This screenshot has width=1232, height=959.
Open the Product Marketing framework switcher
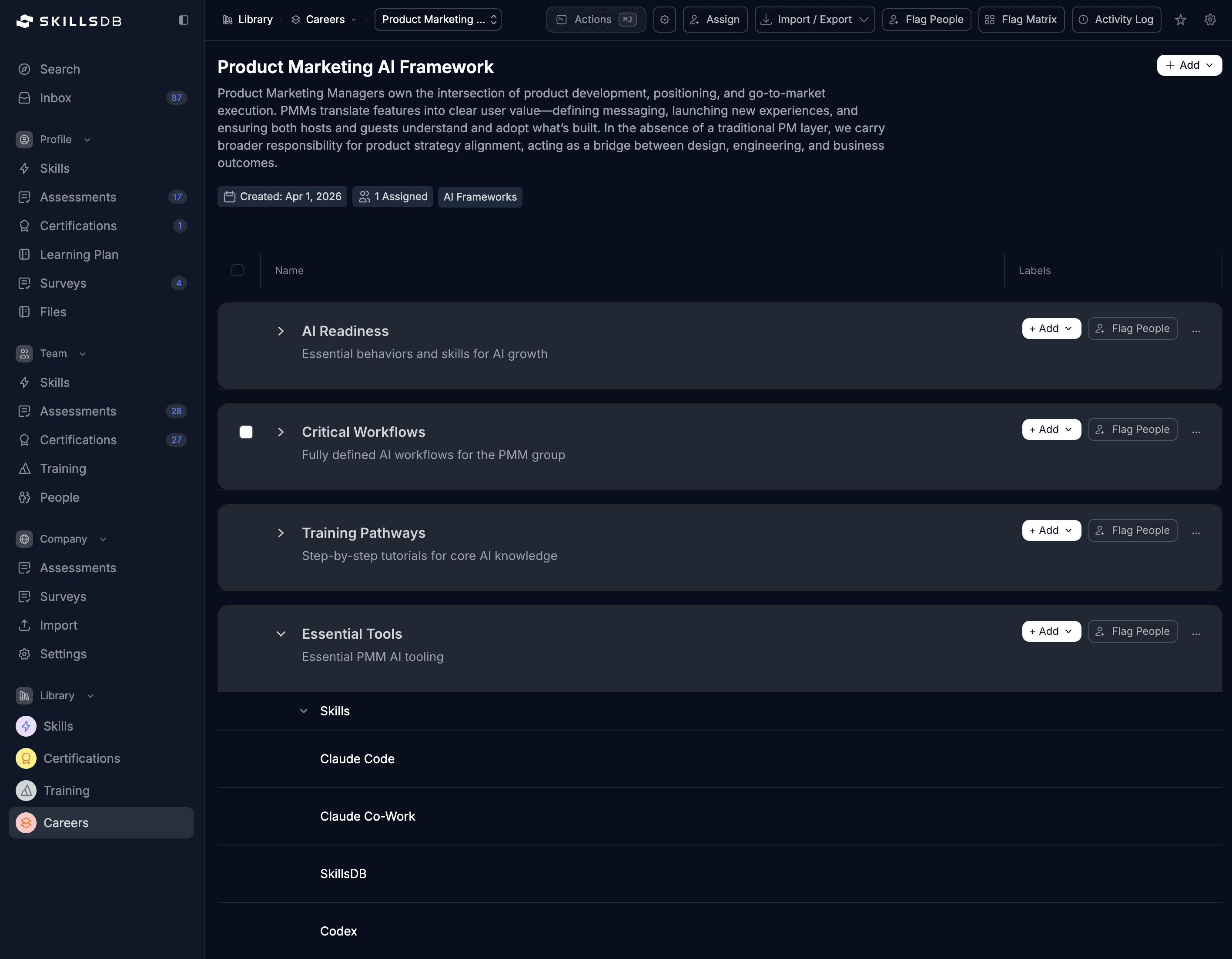[x=437, y=19]
